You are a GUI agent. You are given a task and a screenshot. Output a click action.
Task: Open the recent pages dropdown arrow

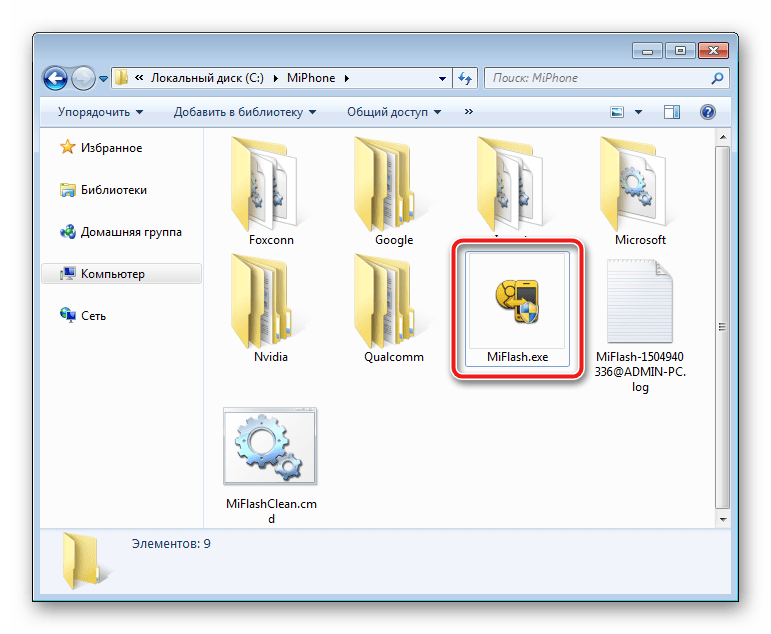pyautogui.click(x=103, y=79)
